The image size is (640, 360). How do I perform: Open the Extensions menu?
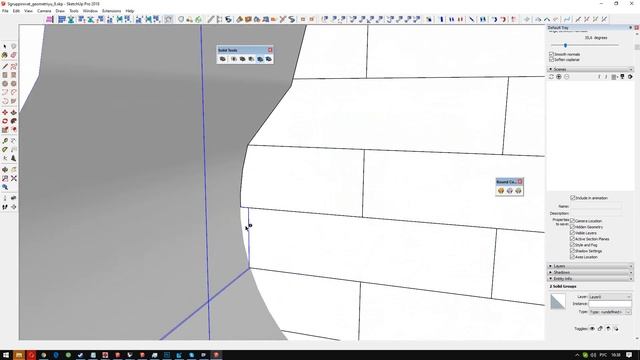click(x=111, y=11)
